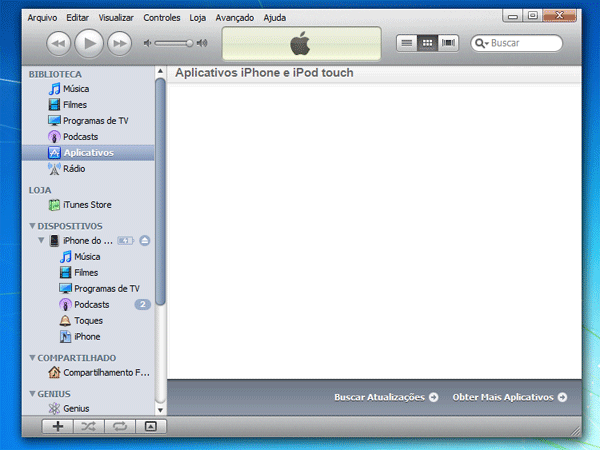Open the search options dropdown magnifier
600x450 pixels.
click(481, 43)
